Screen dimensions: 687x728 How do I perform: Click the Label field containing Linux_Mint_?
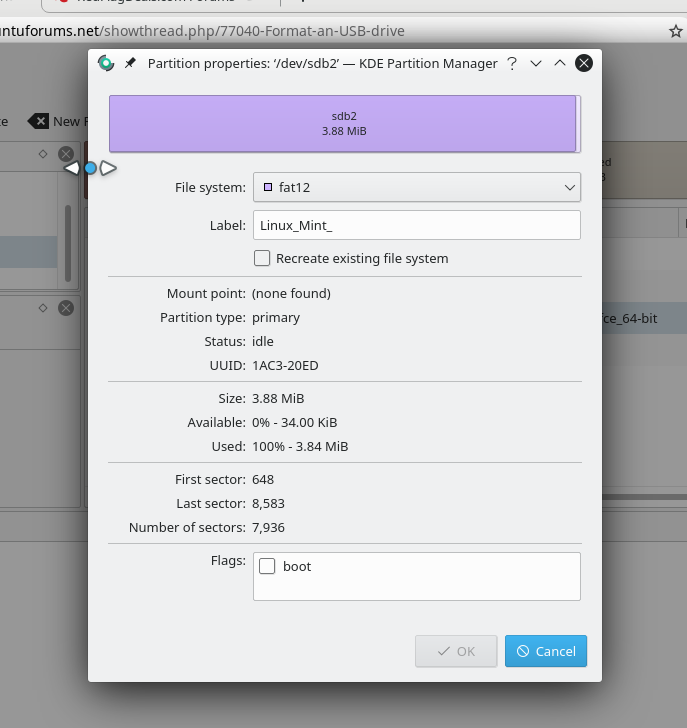(x=416, y=225)
